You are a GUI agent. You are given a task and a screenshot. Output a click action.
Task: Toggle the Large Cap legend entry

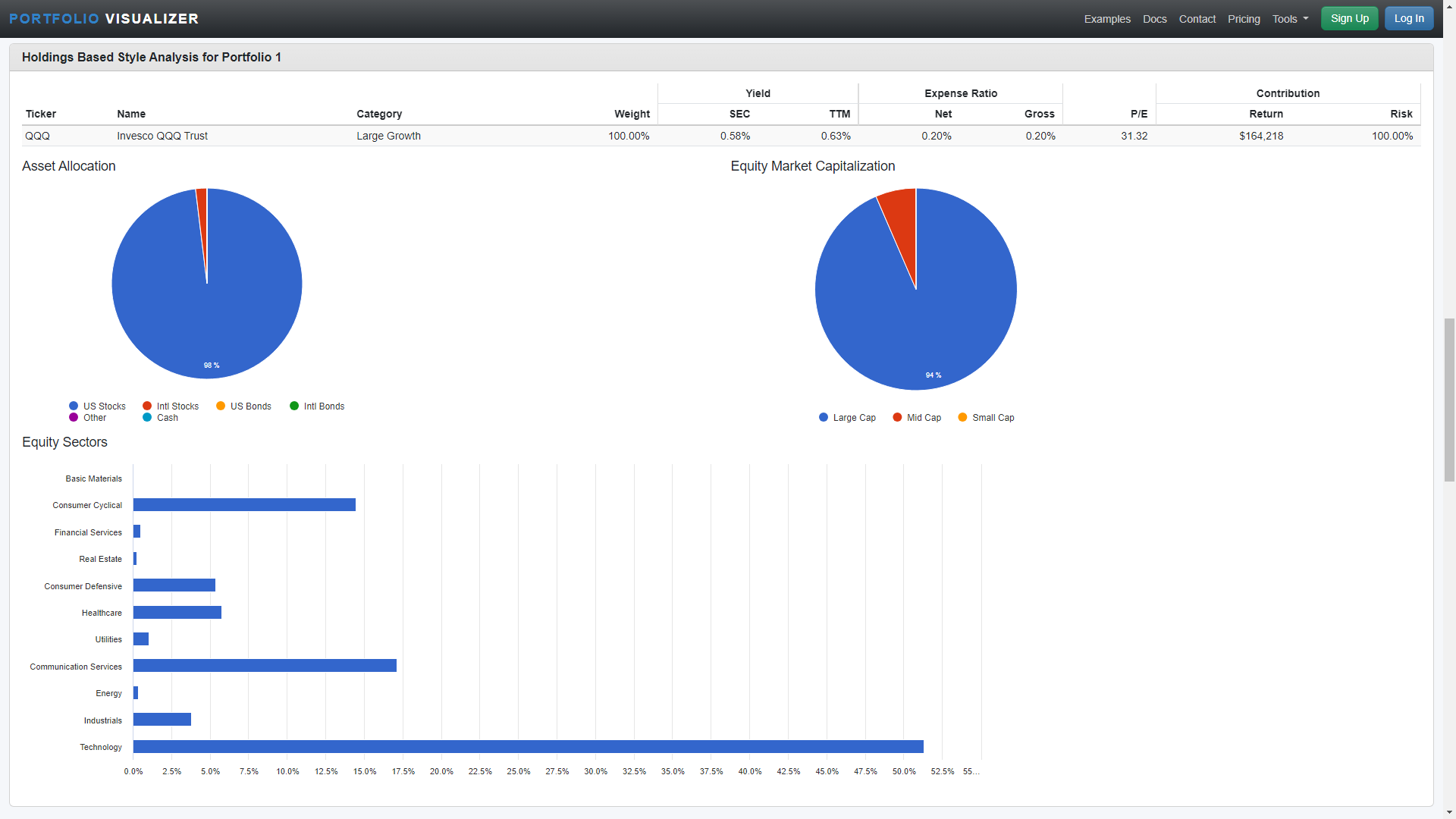(x=853, y=418)
